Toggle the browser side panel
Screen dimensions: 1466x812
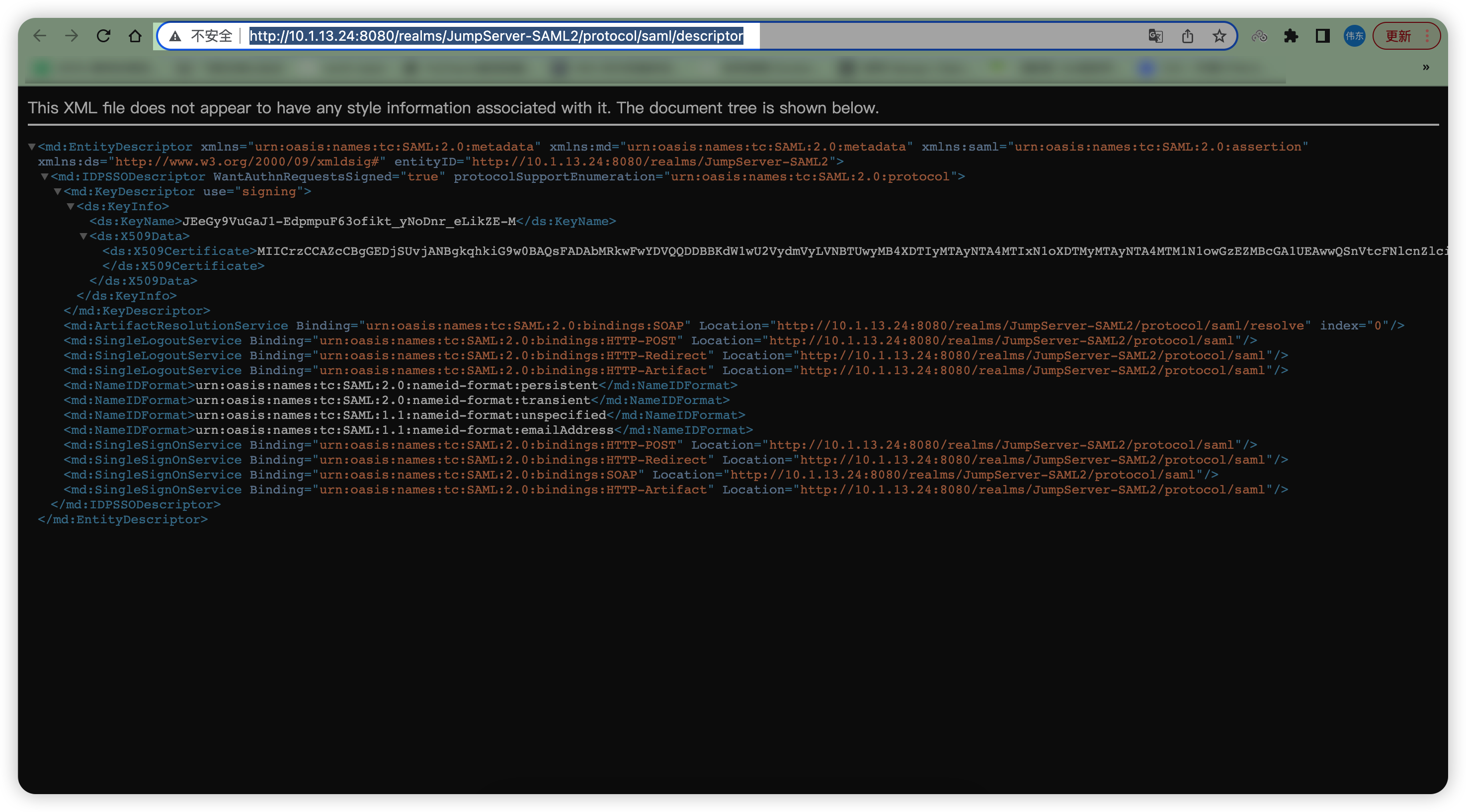pos(1322,36)
